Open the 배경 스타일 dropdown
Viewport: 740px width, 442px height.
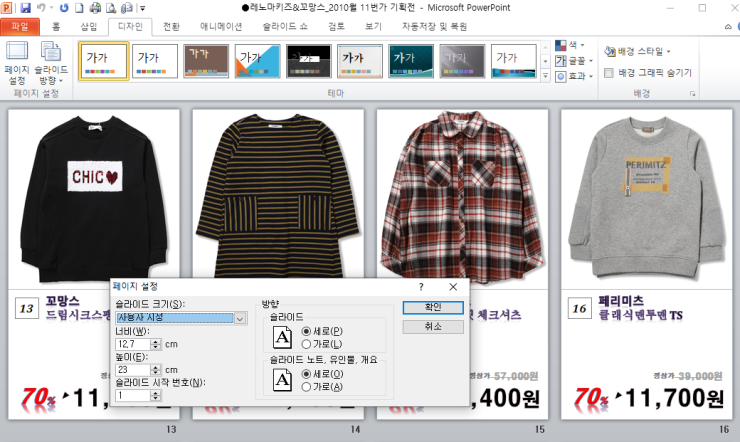click(x=638, y=50)
